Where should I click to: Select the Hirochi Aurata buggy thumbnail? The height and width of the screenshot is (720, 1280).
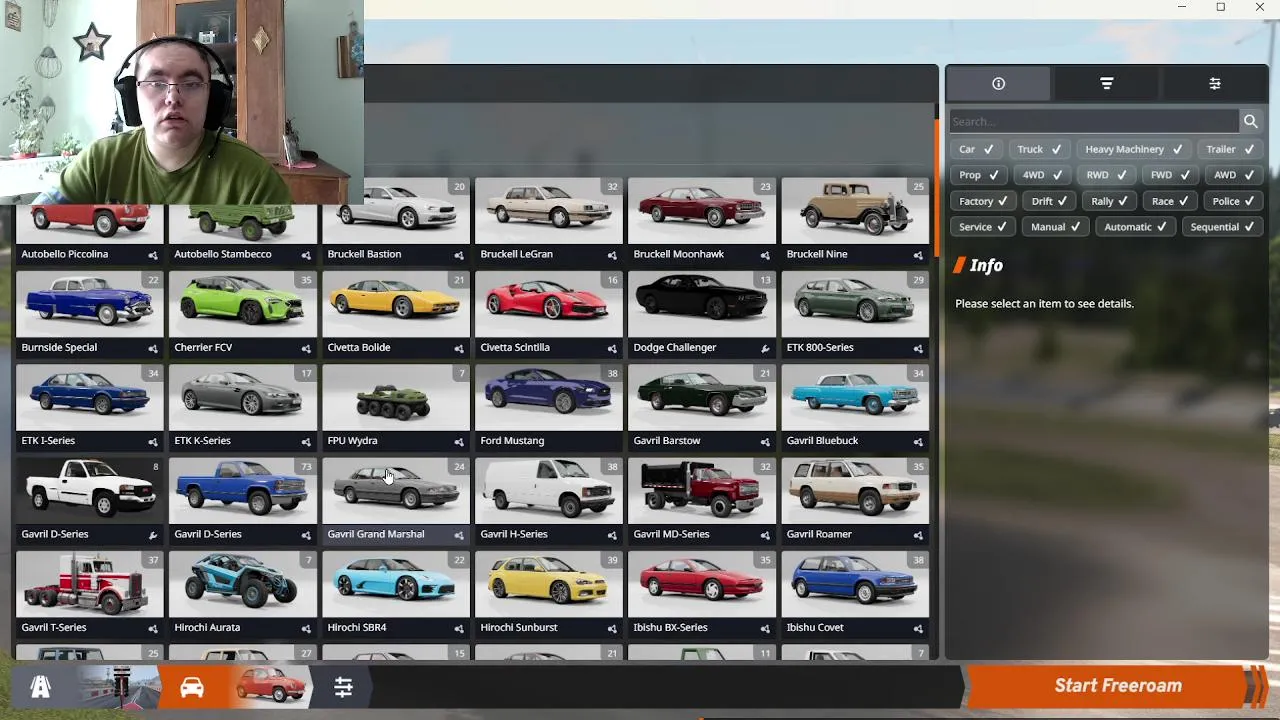242,585
